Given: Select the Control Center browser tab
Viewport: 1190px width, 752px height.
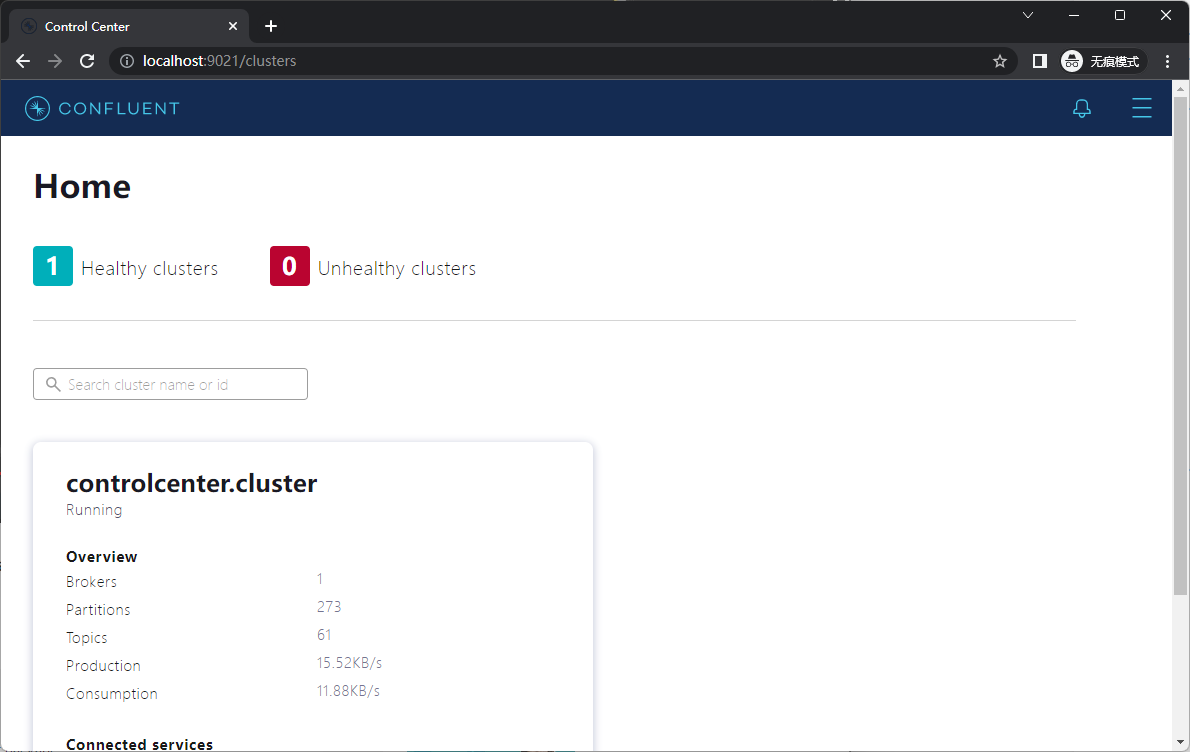Looking at the screenshot, I should coord(120,26).
